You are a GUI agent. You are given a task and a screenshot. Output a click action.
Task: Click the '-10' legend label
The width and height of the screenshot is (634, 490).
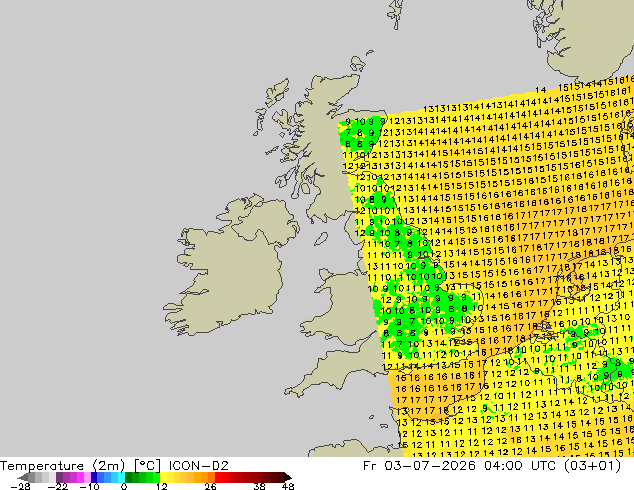[x=89, y=486]
